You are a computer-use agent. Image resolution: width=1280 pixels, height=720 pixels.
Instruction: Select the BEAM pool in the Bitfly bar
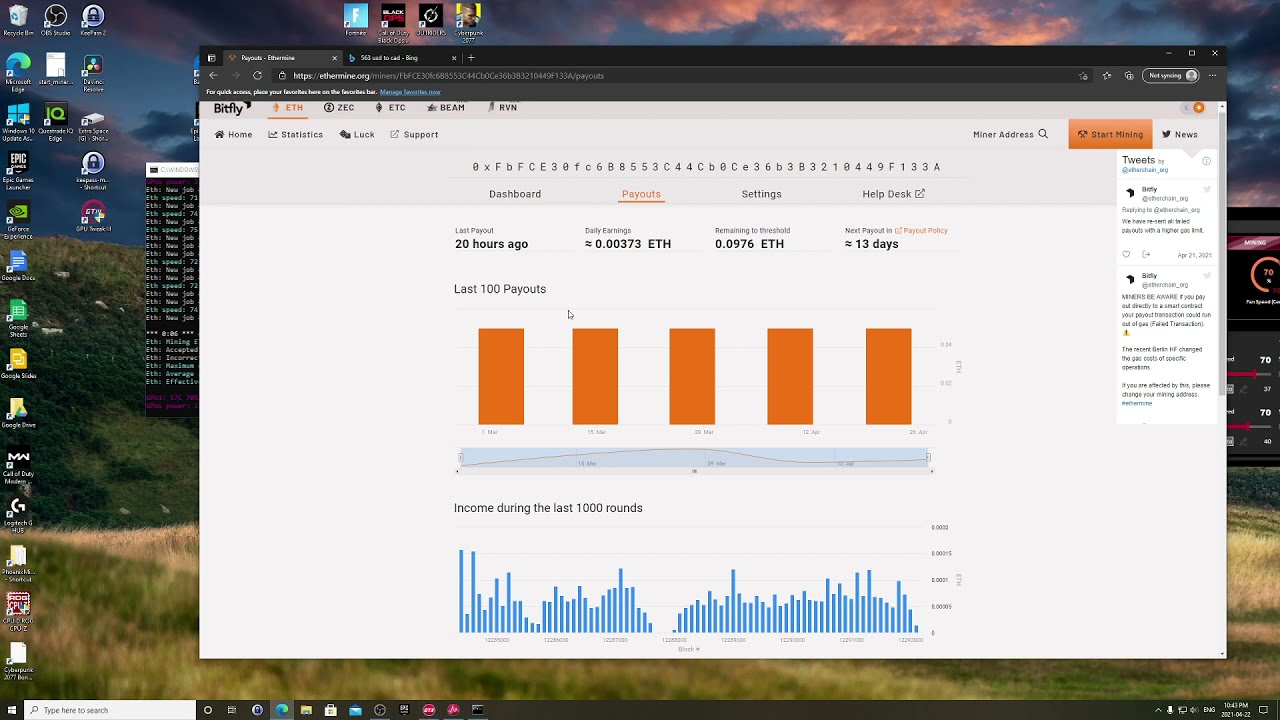446,107
